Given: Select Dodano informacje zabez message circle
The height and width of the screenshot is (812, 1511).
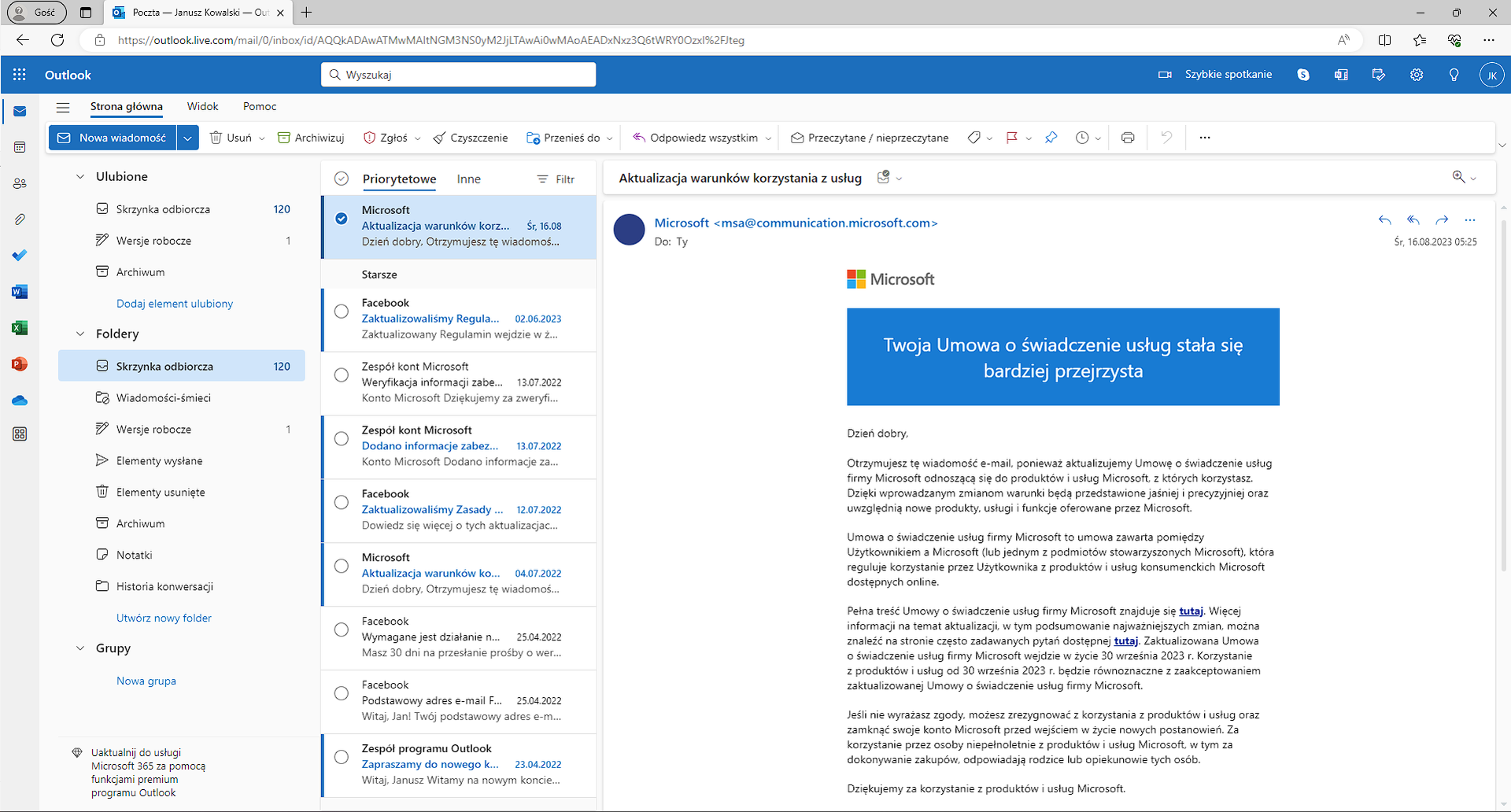Looking at the screenshot, I should click(x=342, y=439).
